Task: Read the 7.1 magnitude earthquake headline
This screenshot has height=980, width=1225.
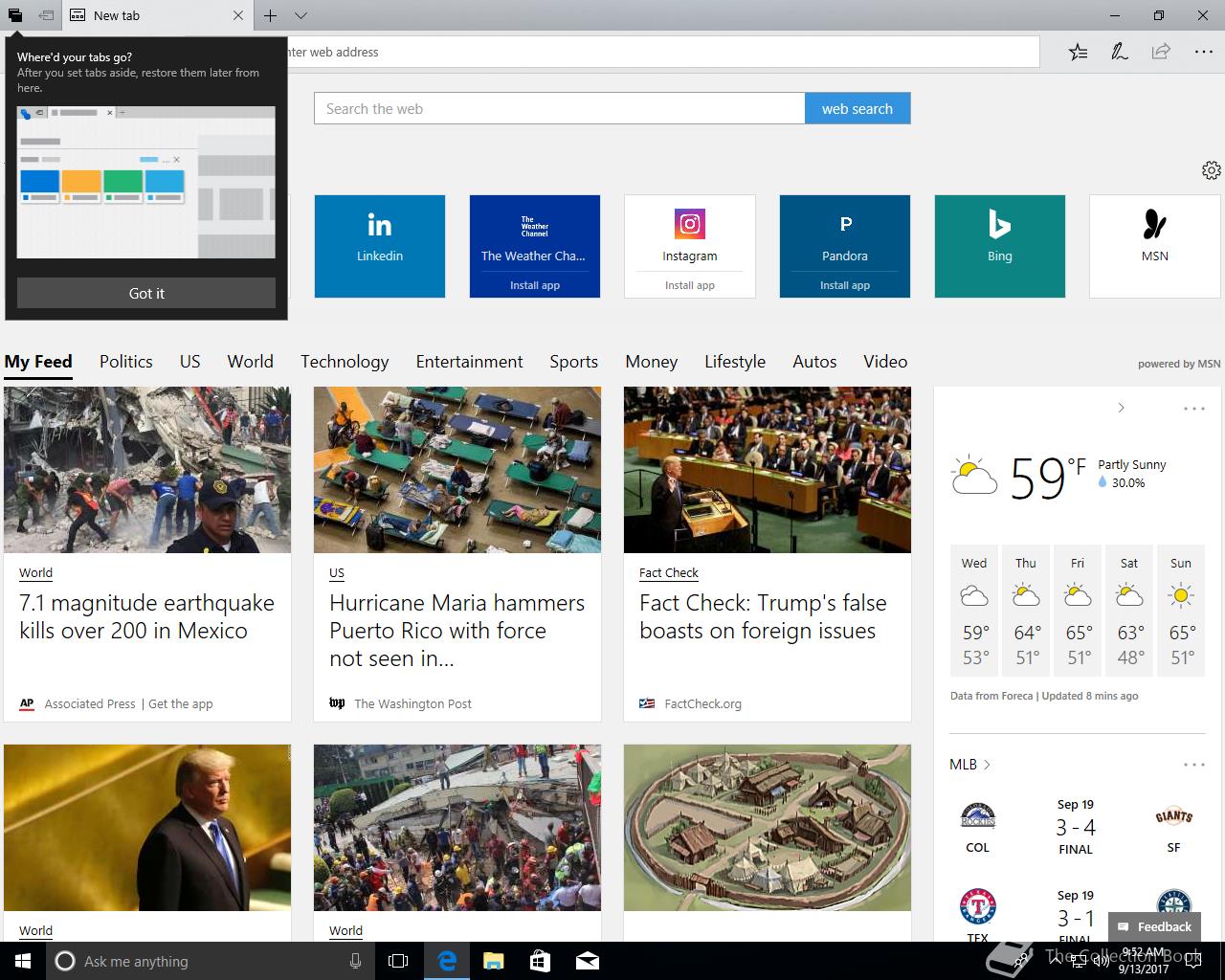Action: coord(146,616)
